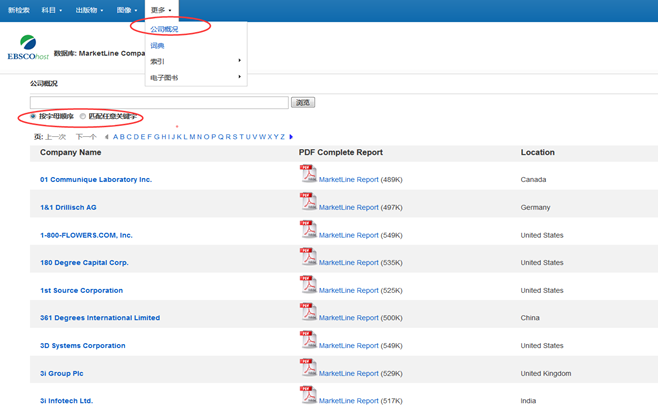Click the EBSCOhost logo
The width and height of the screenshot is (658, 408).
(28, 47)
